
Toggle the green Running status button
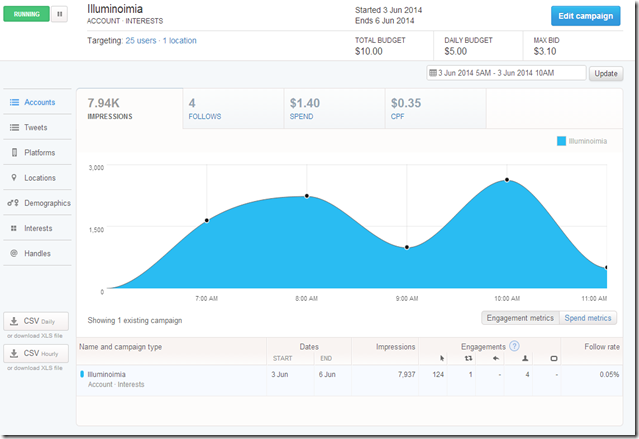(x=27, y=15)
